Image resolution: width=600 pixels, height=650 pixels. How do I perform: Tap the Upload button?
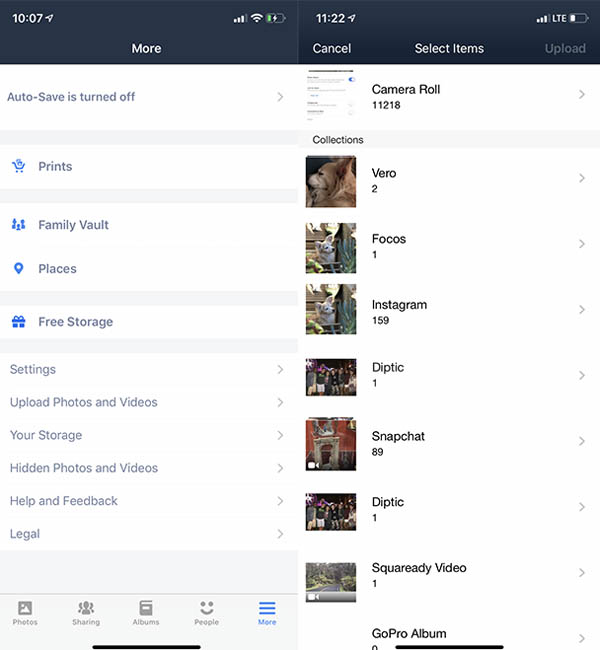tap(565, 49)
